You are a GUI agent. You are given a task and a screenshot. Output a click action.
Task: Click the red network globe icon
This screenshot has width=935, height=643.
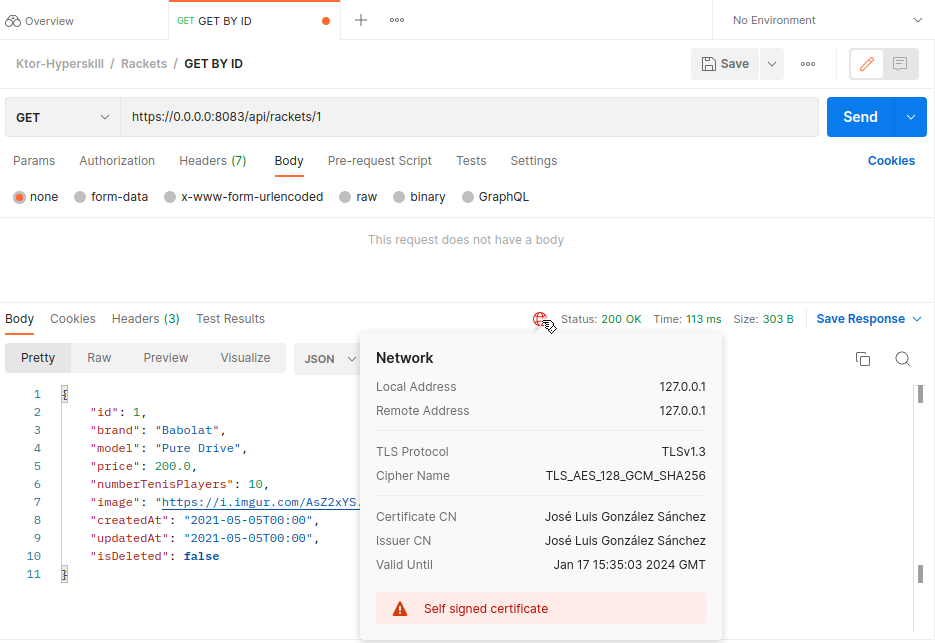[540, 319]
